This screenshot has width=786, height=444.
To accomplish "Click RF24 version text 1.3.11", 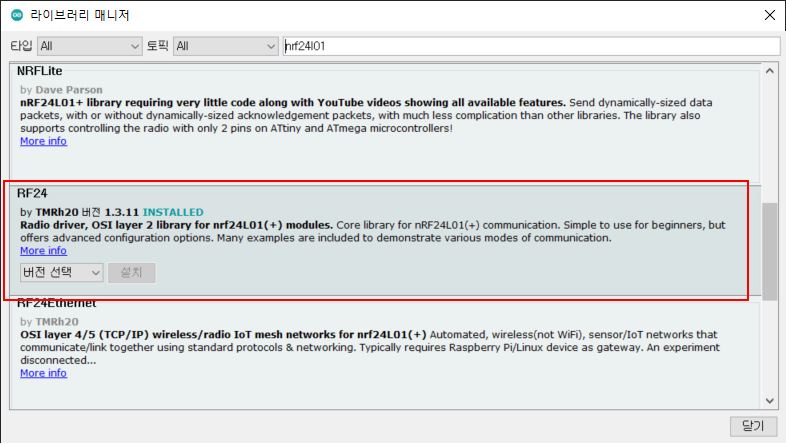I will tap(121, 212).
